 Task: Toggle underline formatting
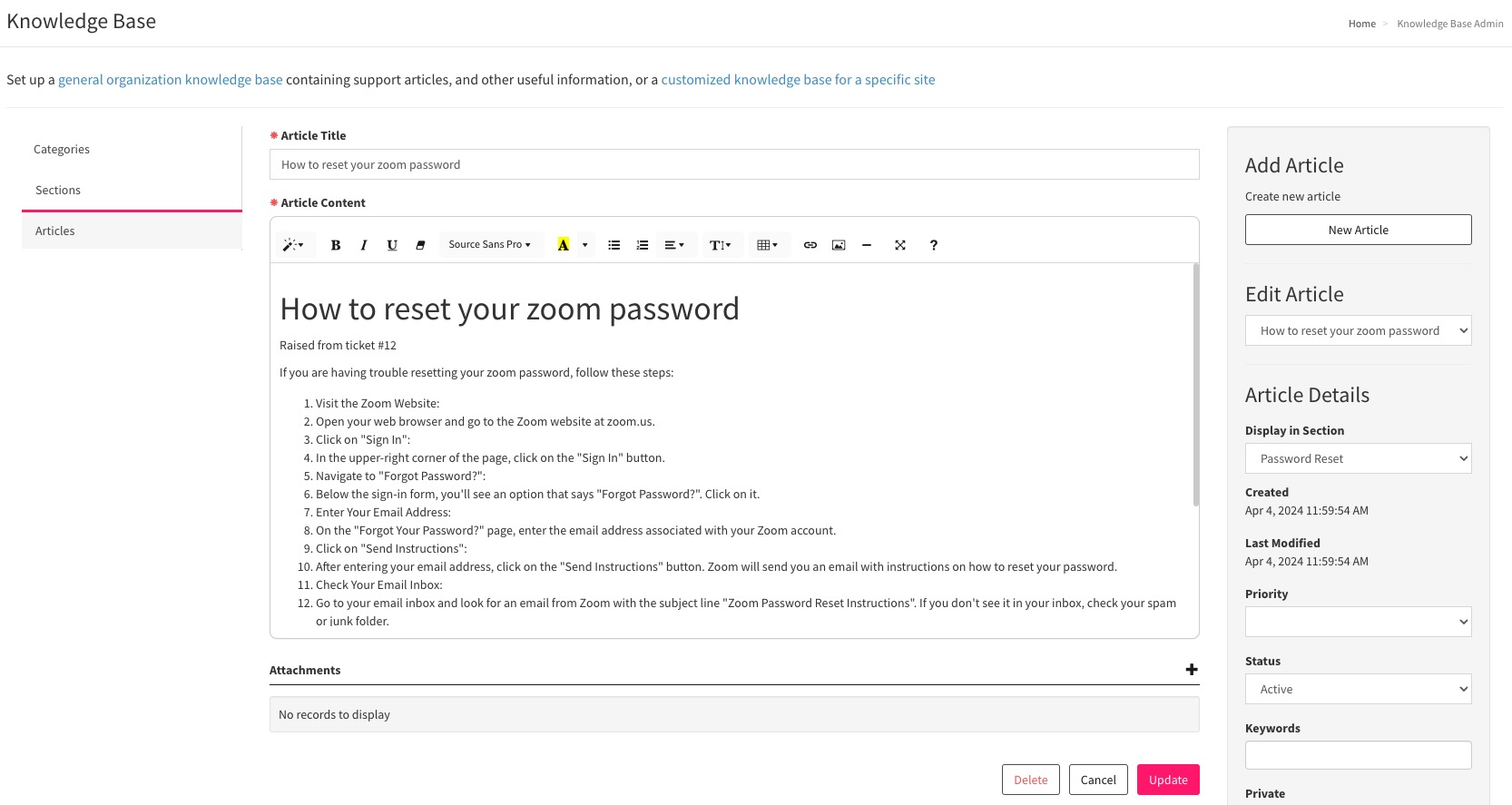(392, 245)
